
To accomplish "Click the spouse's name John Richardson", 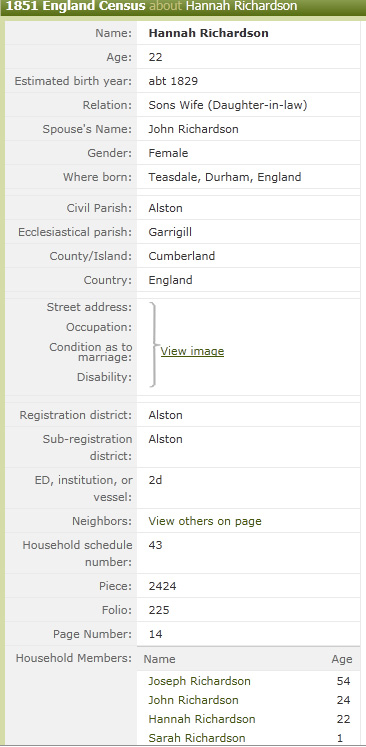I will click(193, 129).
